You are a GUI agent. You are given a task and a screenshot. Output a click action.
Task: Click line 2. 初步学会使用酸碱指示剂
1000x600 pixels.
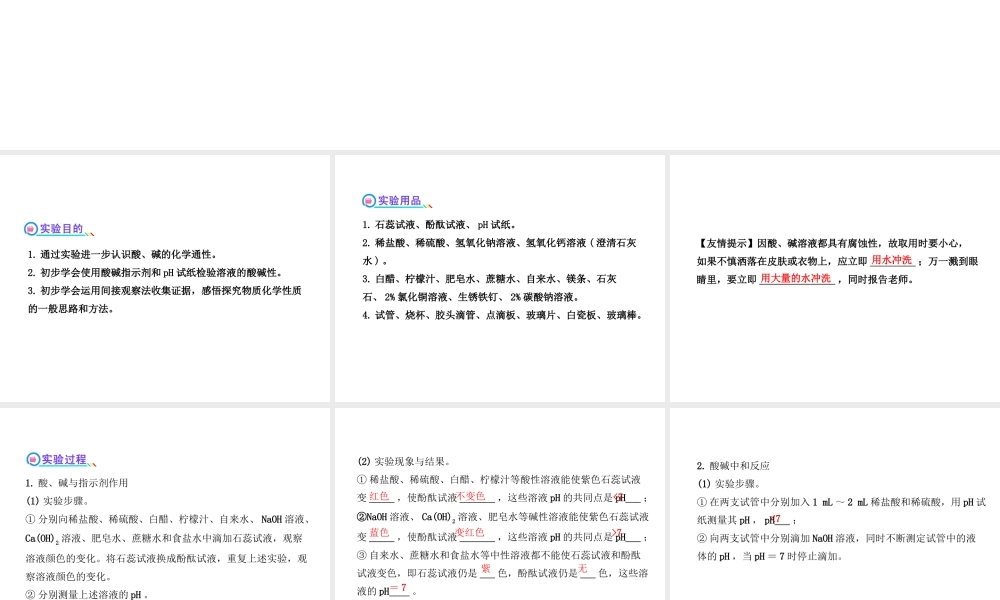155,273
